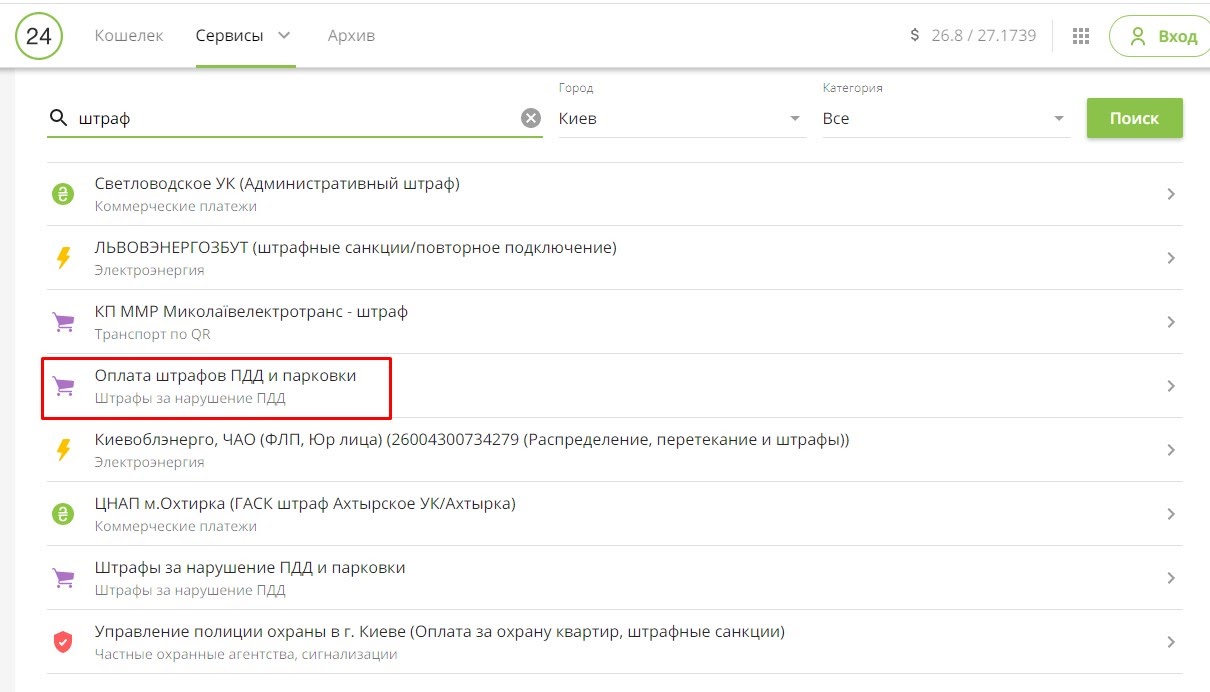Expand arrow for Оплата штрафов ПДД и парковки
Screen dimensions: 1210x692
pos(1170,386)
